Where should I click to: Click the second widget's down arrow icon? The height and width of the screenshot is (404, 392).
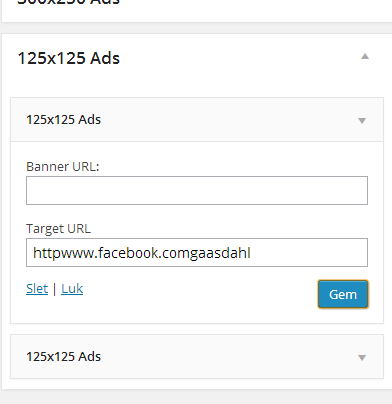coord(362,358)
